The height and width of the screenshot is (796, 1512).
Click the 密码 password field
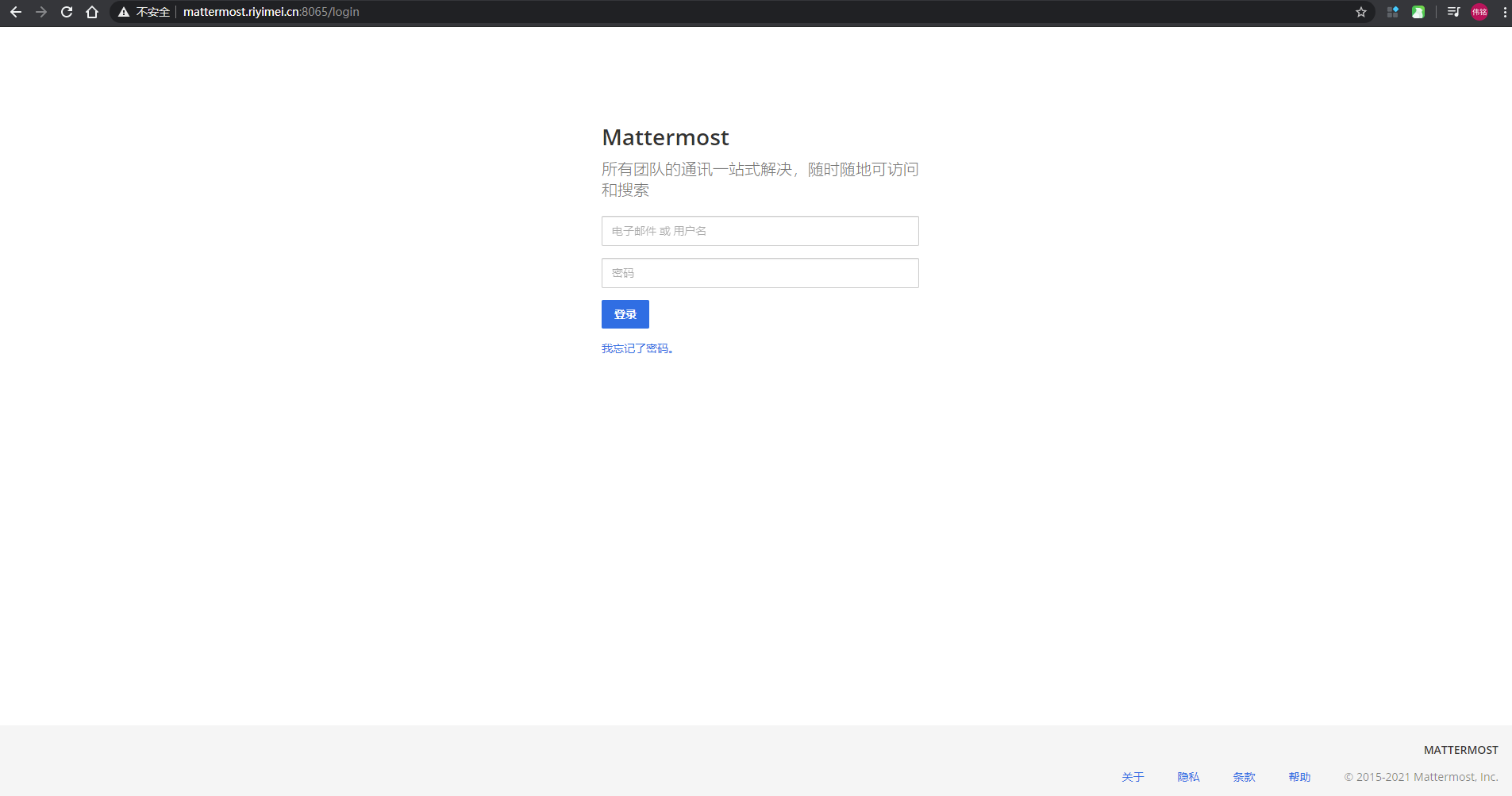[x=760, y=273]
